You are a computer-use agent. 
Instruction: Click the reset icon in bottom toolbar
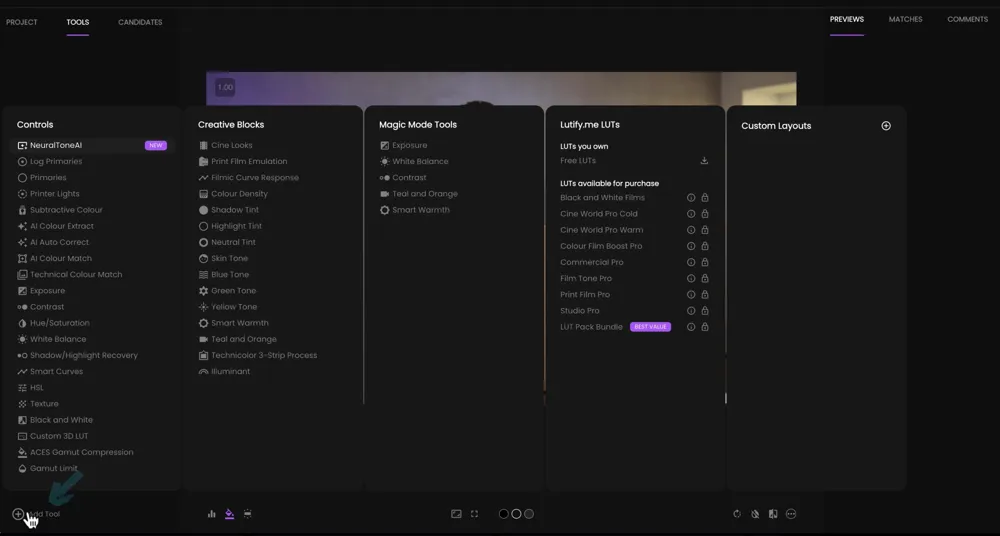(737, 514)
